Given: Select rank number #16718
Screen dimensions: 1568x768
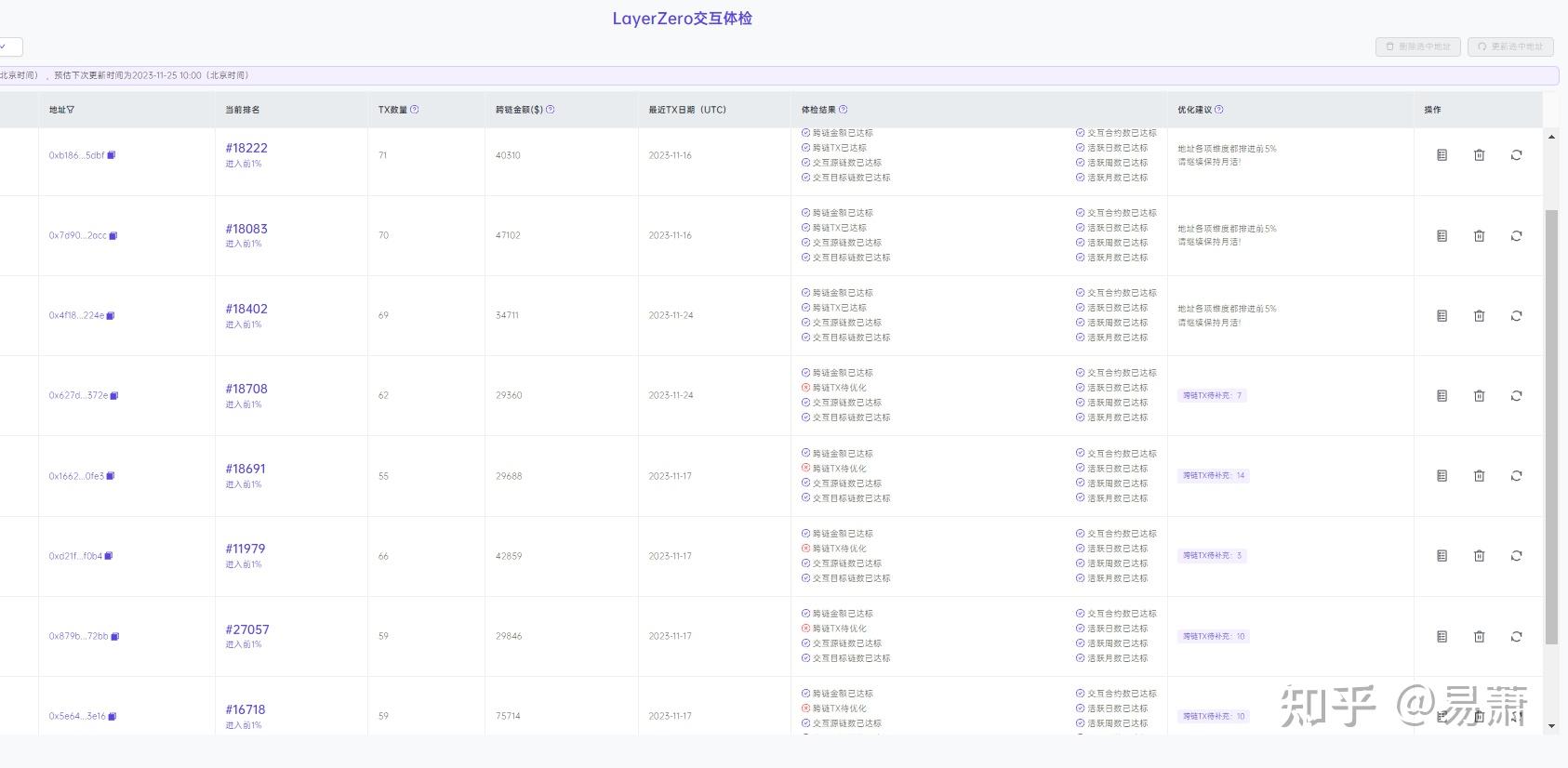Looking at the screenshot, I should (x=246, y=709).
